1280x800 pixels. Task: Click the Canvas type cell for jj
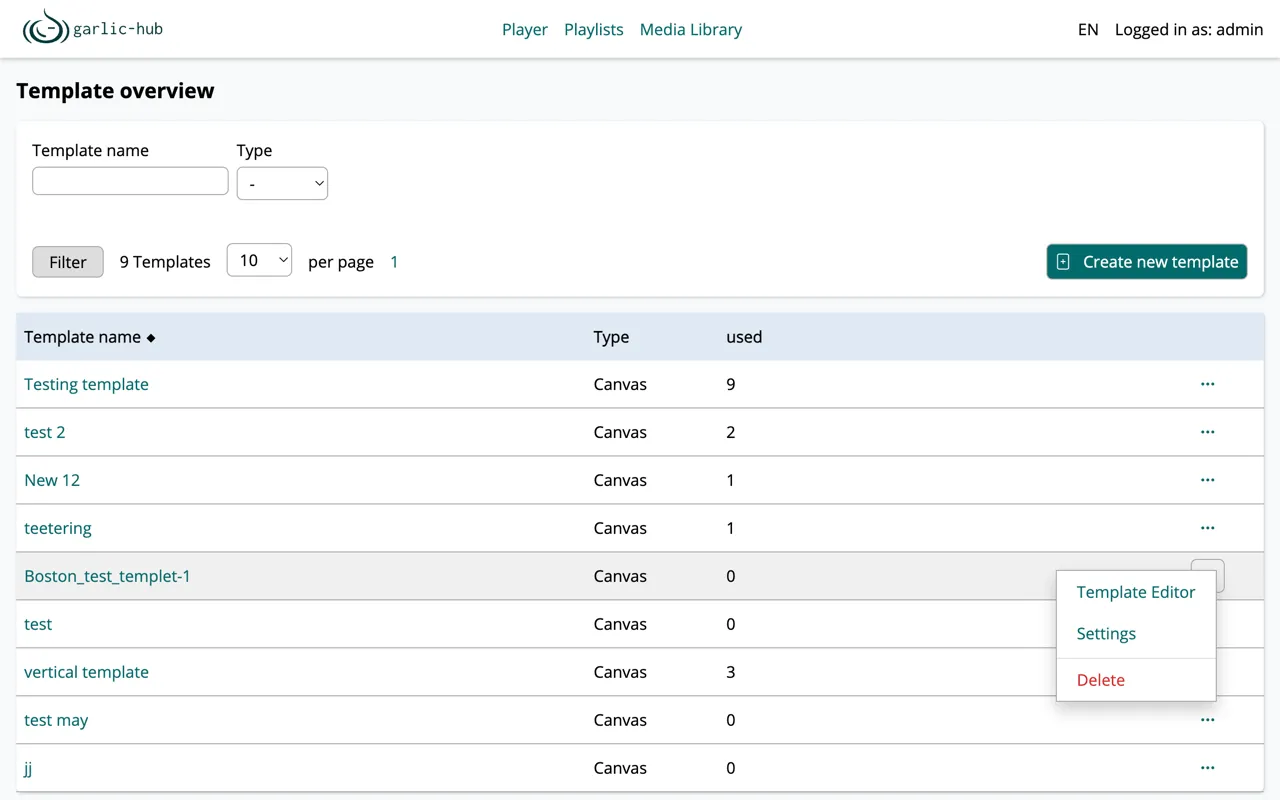pyautogui.click(x=620, y=768)
